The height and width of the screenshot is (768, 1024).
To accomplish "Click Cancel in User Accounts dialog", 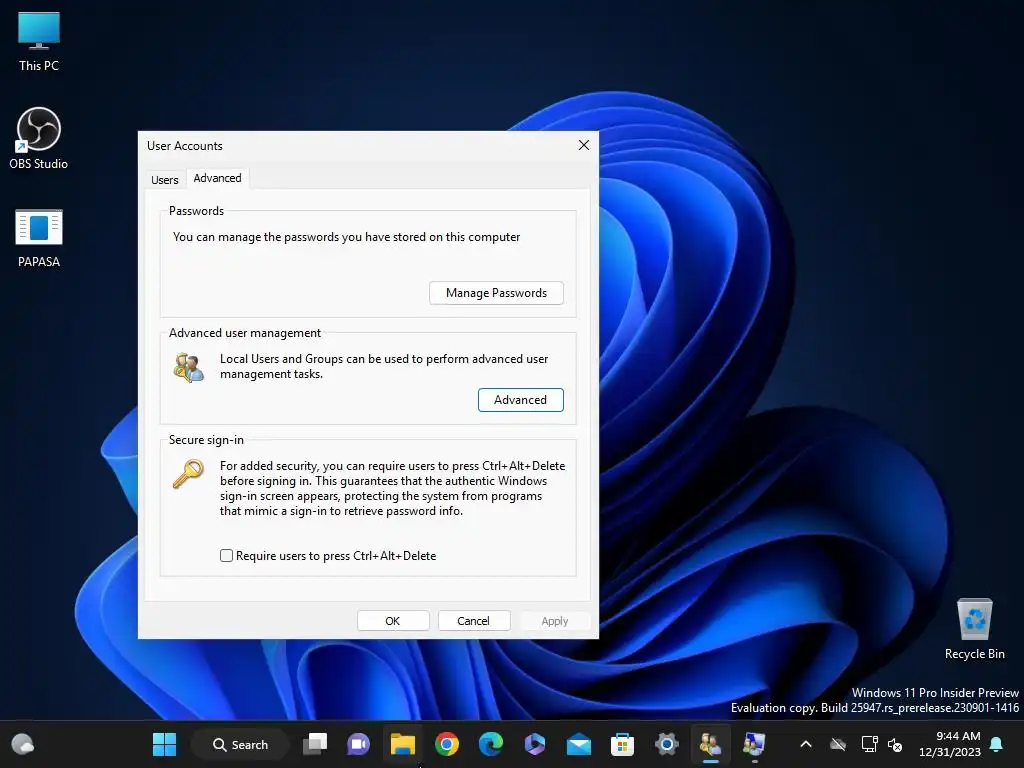I will click(x=473, y=621).
